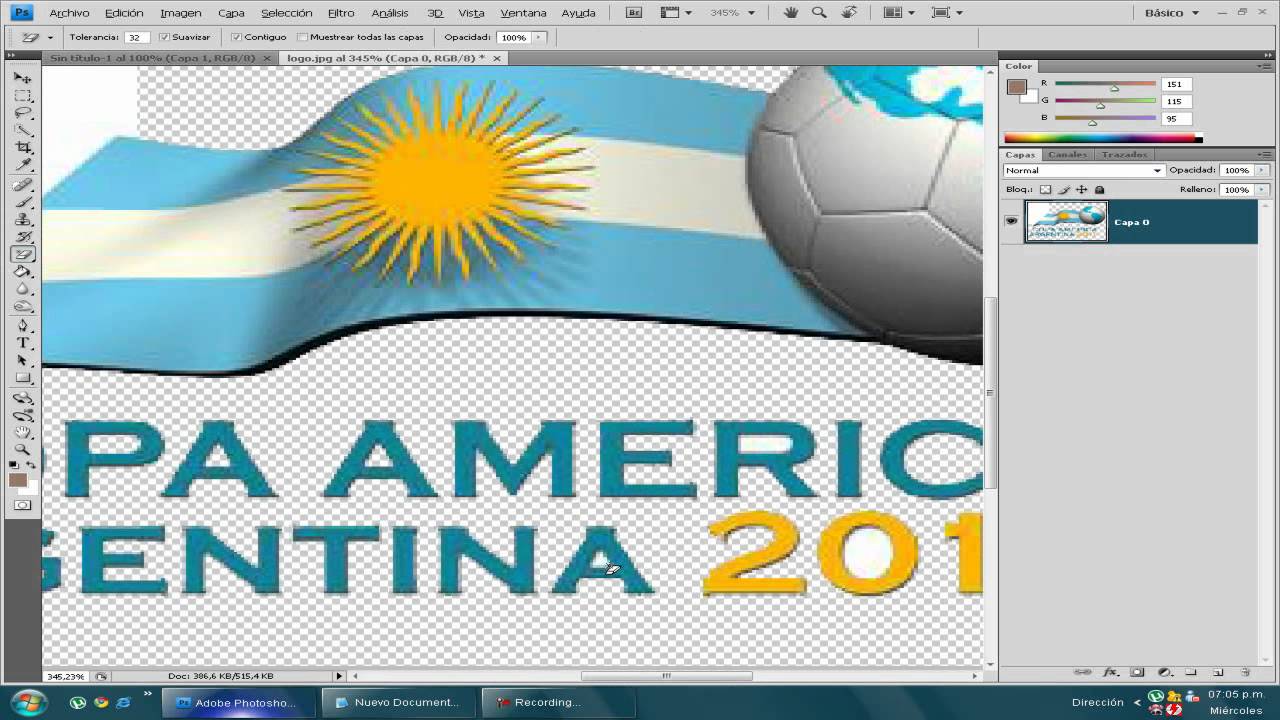The height and width of the screenshot is (720, 1280).
Task: Select the Path Selection tool
Action: (x=22, y=360)
